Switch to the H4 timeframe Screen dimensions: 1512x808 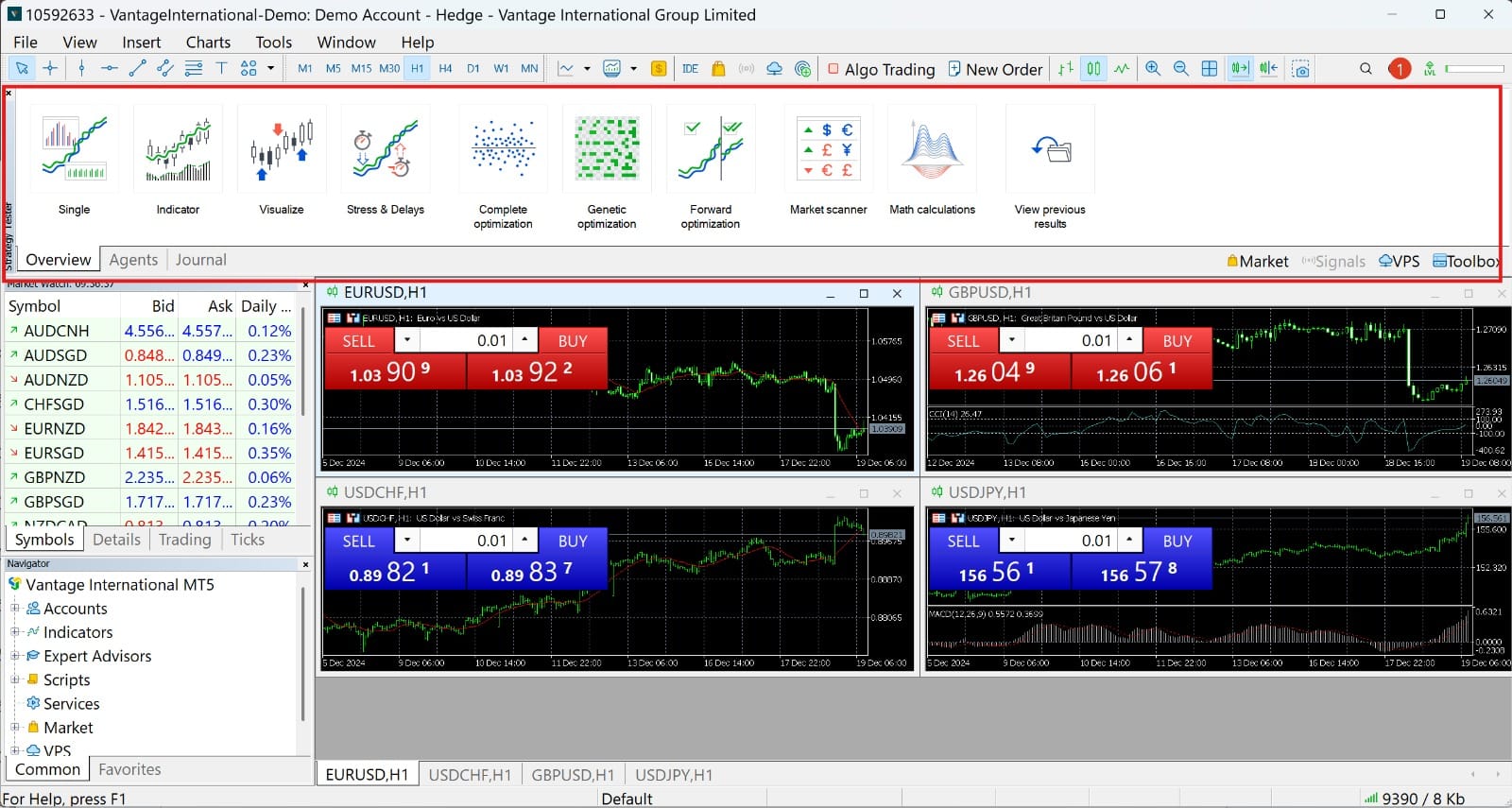pyautogui.click(x=445, y=68)
